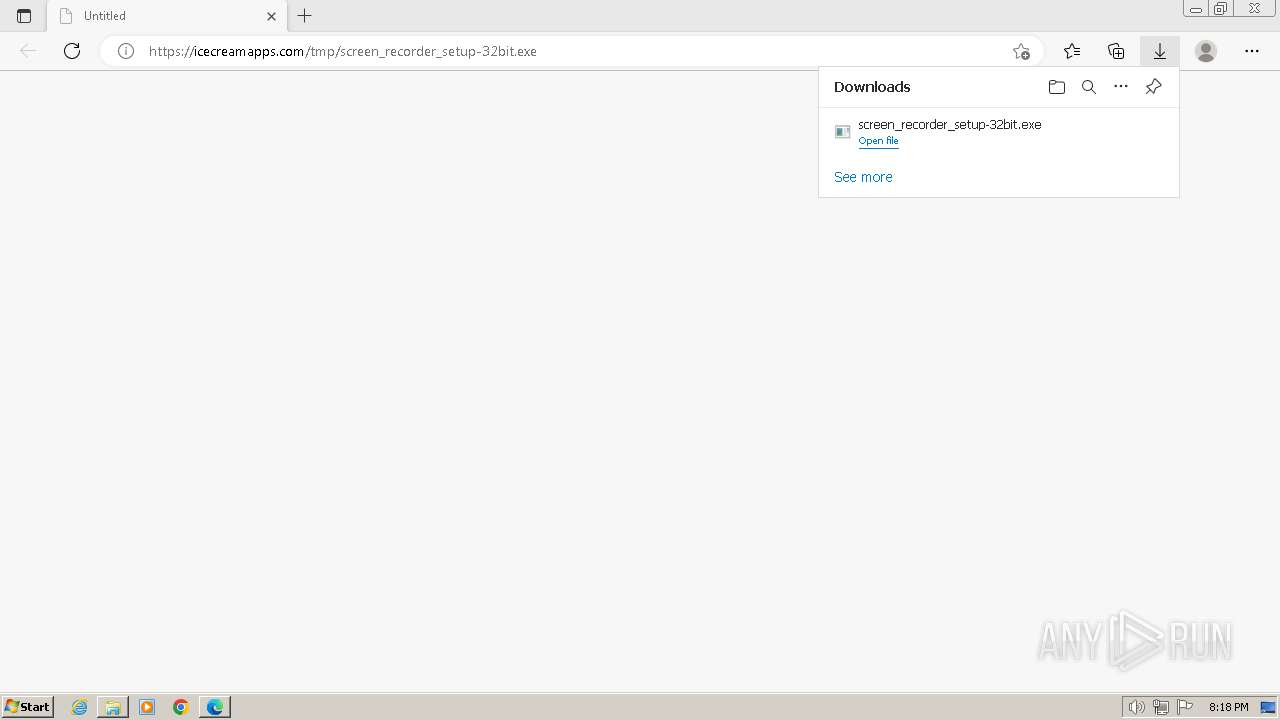Launch Google Chrome from taskbar

[181, 707]
